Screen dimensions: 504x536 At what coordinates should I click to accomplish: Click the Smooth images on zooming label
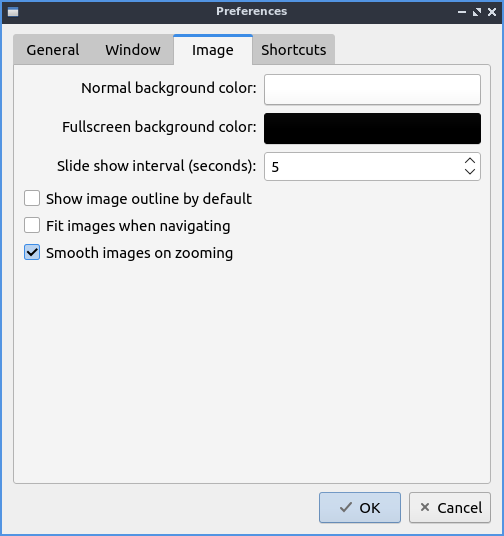(140, 253)
